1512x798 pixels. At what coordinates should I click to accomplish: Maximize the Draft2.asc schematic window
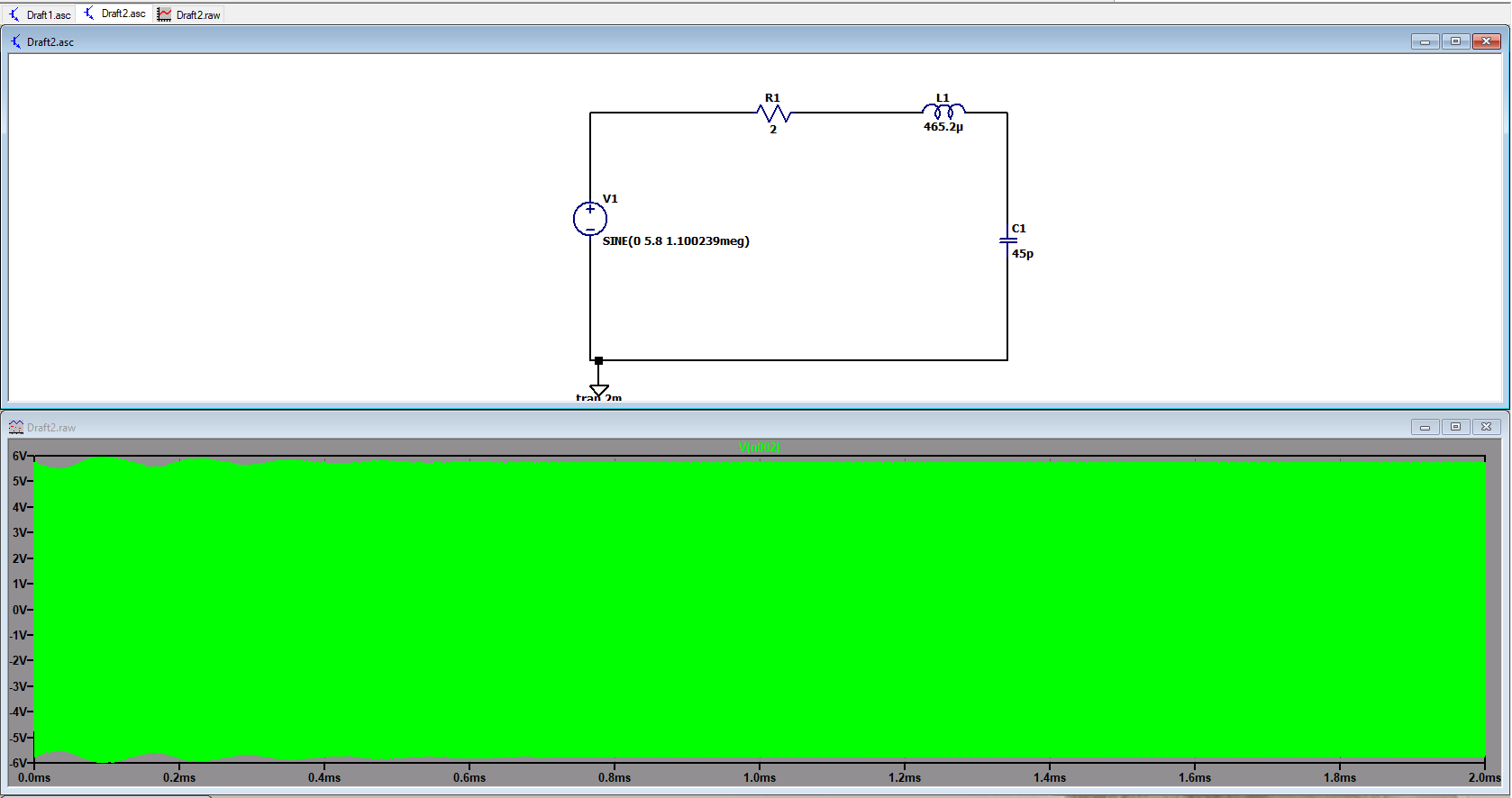coord(1455,41)
